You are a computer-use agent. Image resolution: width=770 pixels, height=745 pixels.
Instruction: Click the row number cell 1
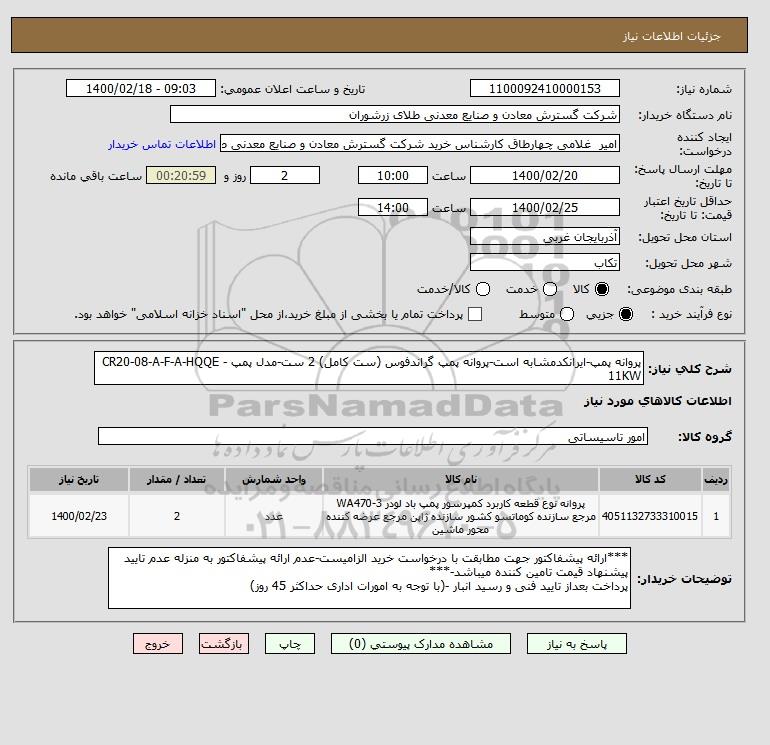tap(715, 516)
